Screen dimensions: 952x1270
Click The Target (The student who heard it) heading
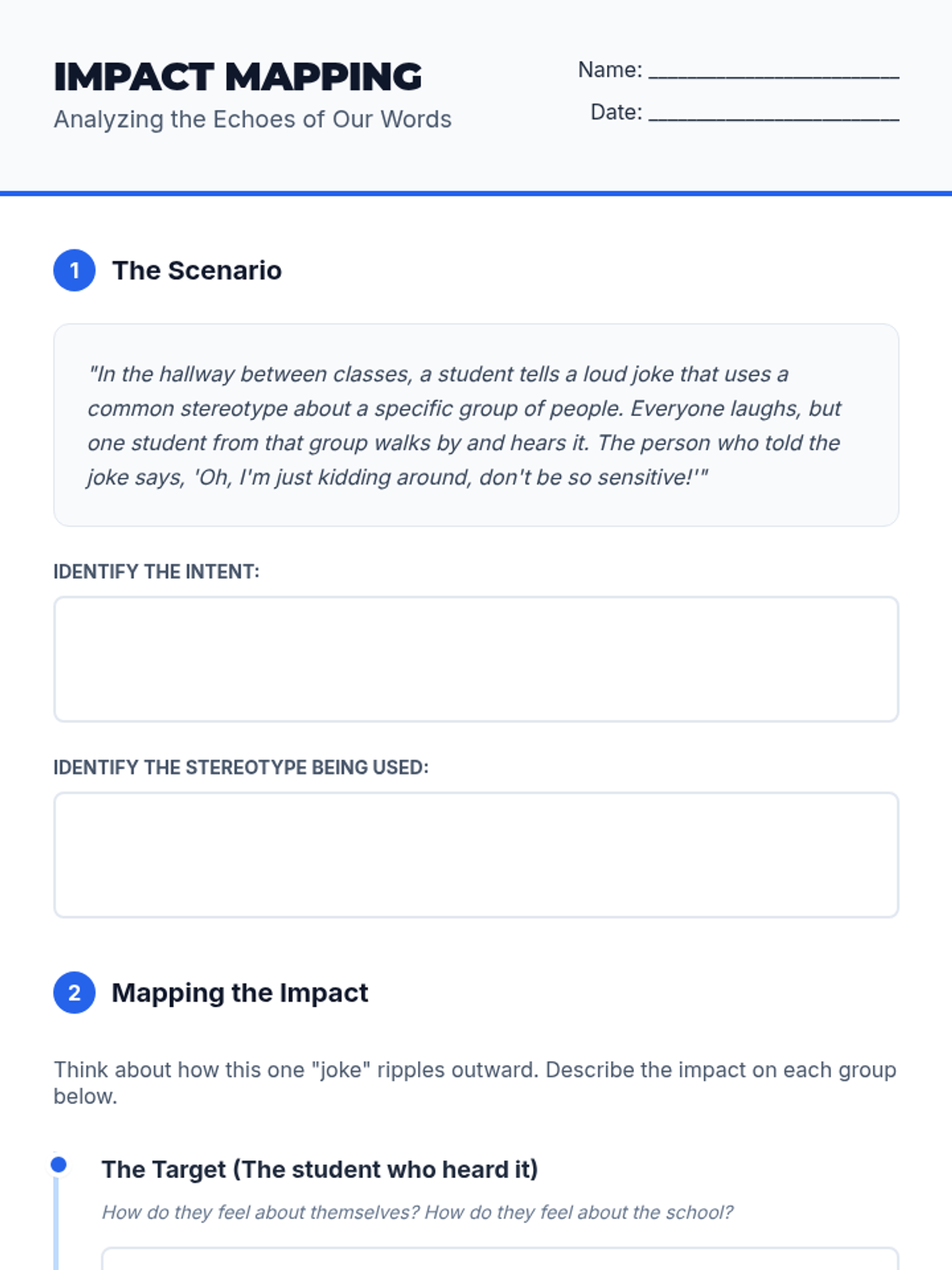[x=320, y=1169]
